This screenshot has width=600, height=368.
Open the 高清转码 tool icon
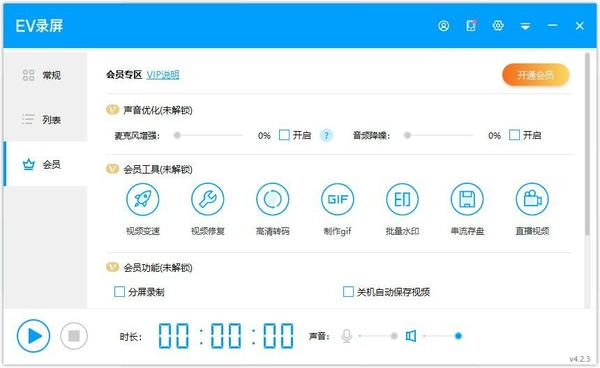click(272, 199)
